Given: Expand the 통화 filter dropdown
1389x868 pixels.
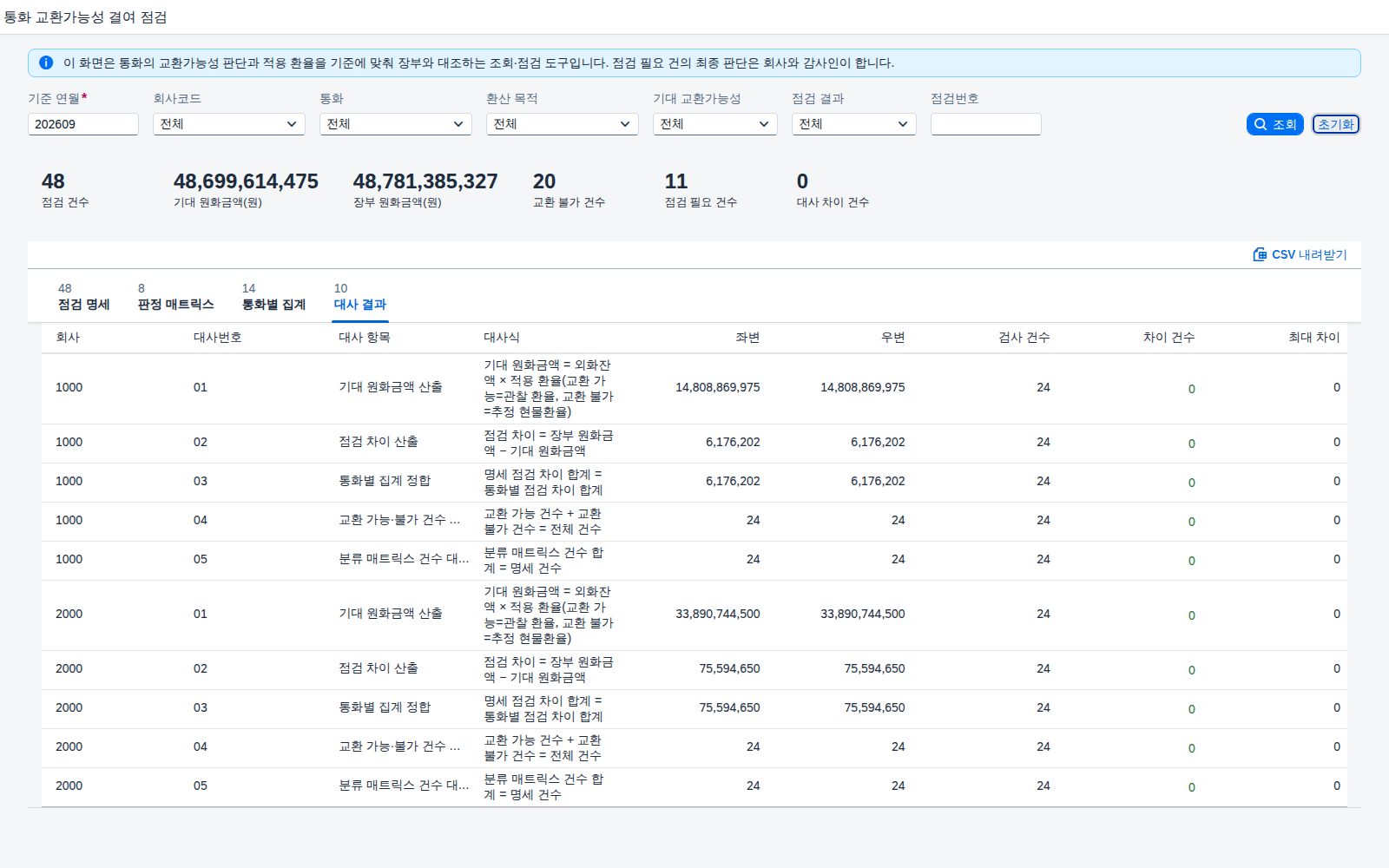Looking at the screenshot, I should [x=396, y=124].
